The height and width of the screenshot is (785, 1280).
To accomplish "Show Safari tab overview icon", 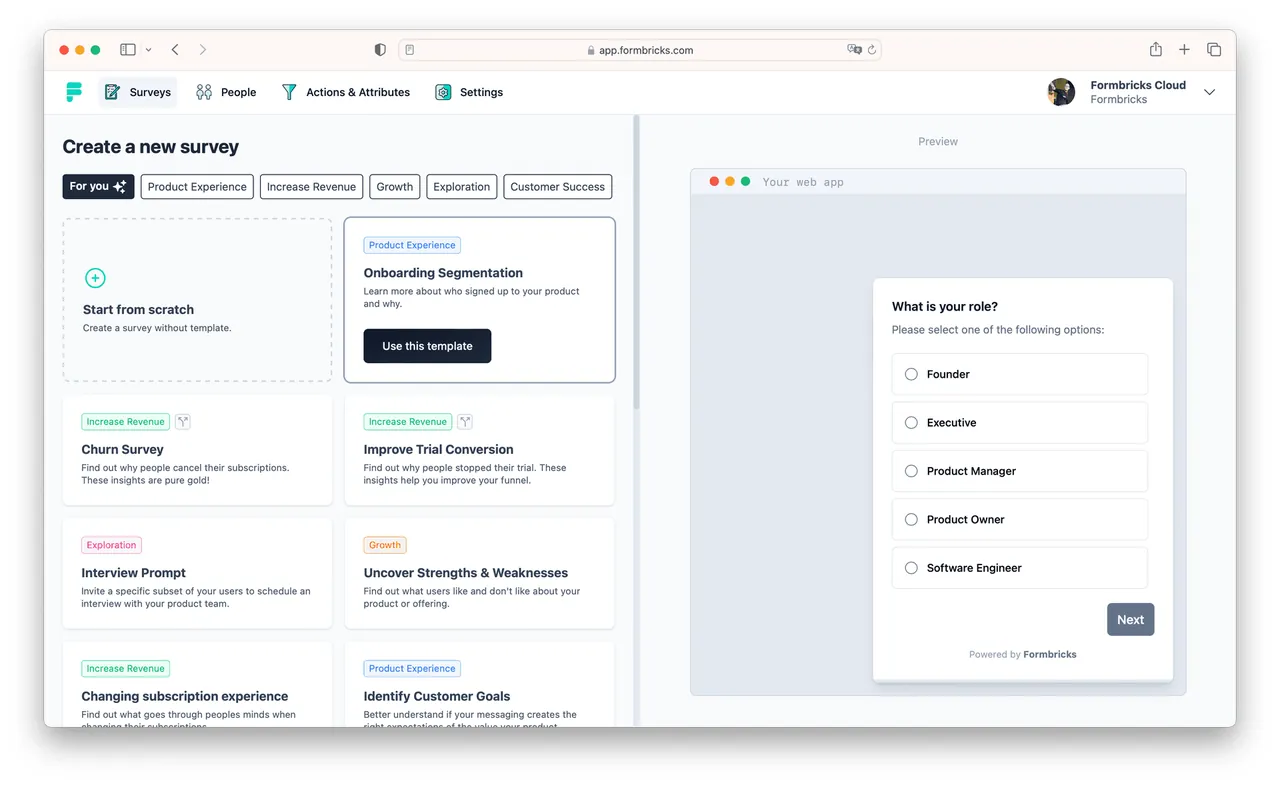I will (1213, 49).
